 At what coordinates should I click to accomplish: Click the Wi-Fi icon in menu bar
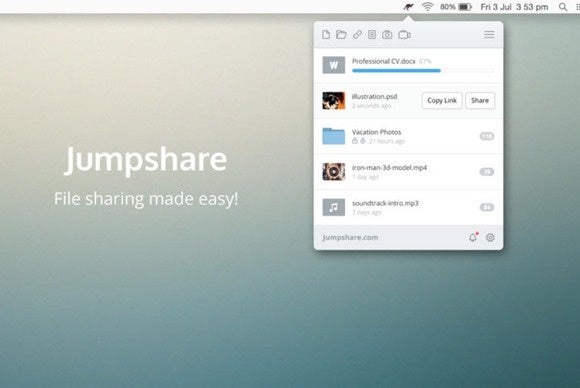click(x=428, y=7)
